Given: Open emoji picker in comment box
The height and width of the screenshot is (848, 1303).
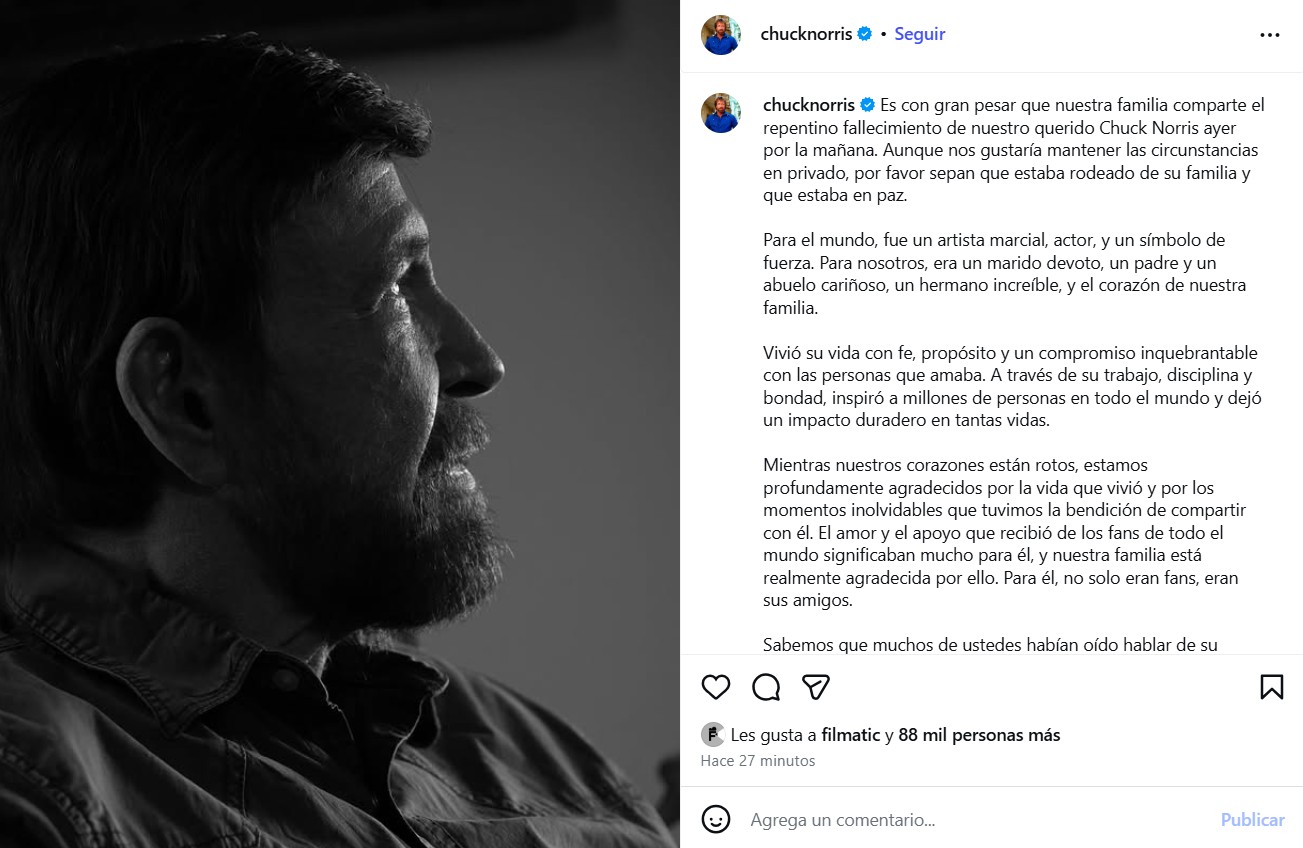Looking at the screenshot, I should (x=716, y=819).
